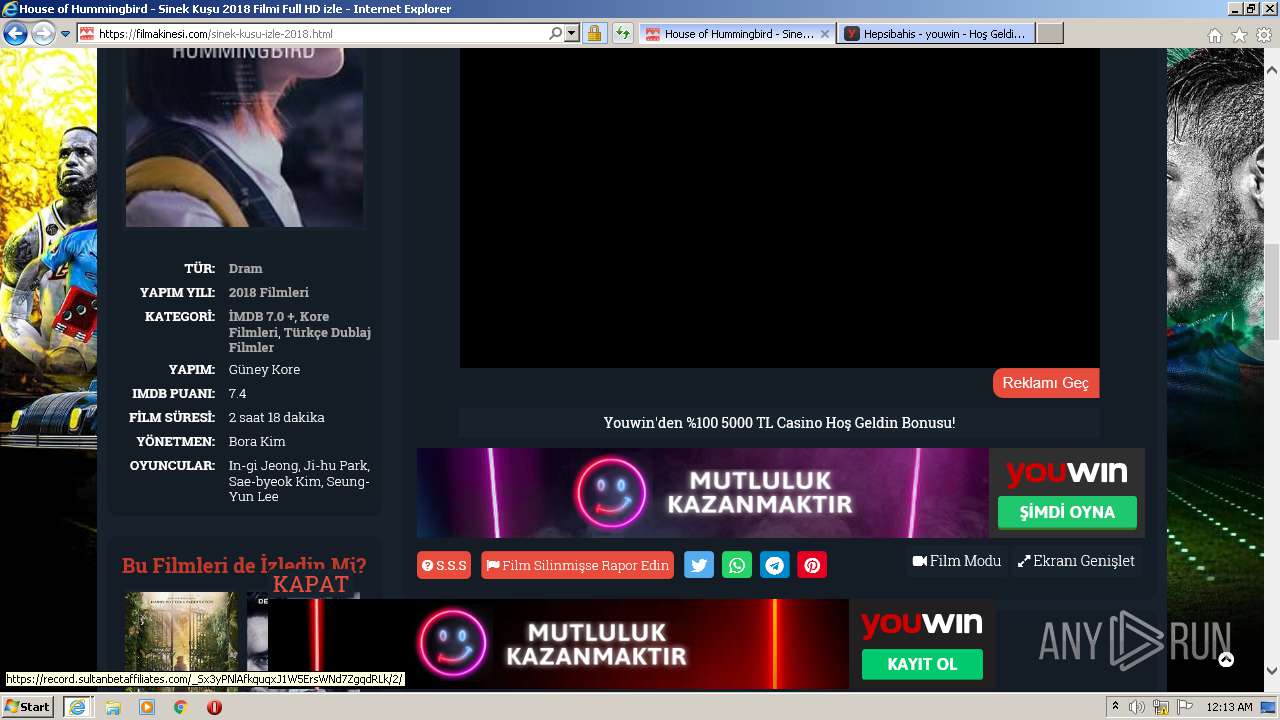Click the refresh page icon
Viewport: 1280px width, 720px height.
[x=622, y=33]
